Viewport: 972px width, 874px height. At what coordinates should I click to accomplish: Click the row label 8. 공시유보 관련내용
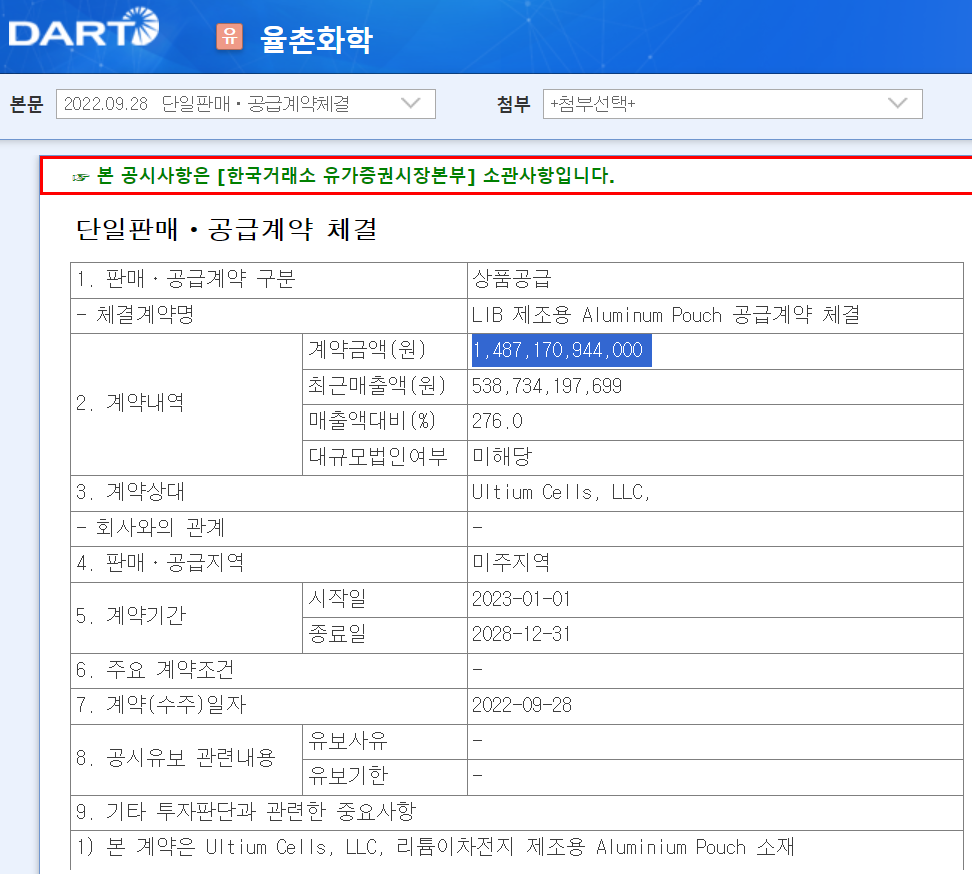pos(175,758)
